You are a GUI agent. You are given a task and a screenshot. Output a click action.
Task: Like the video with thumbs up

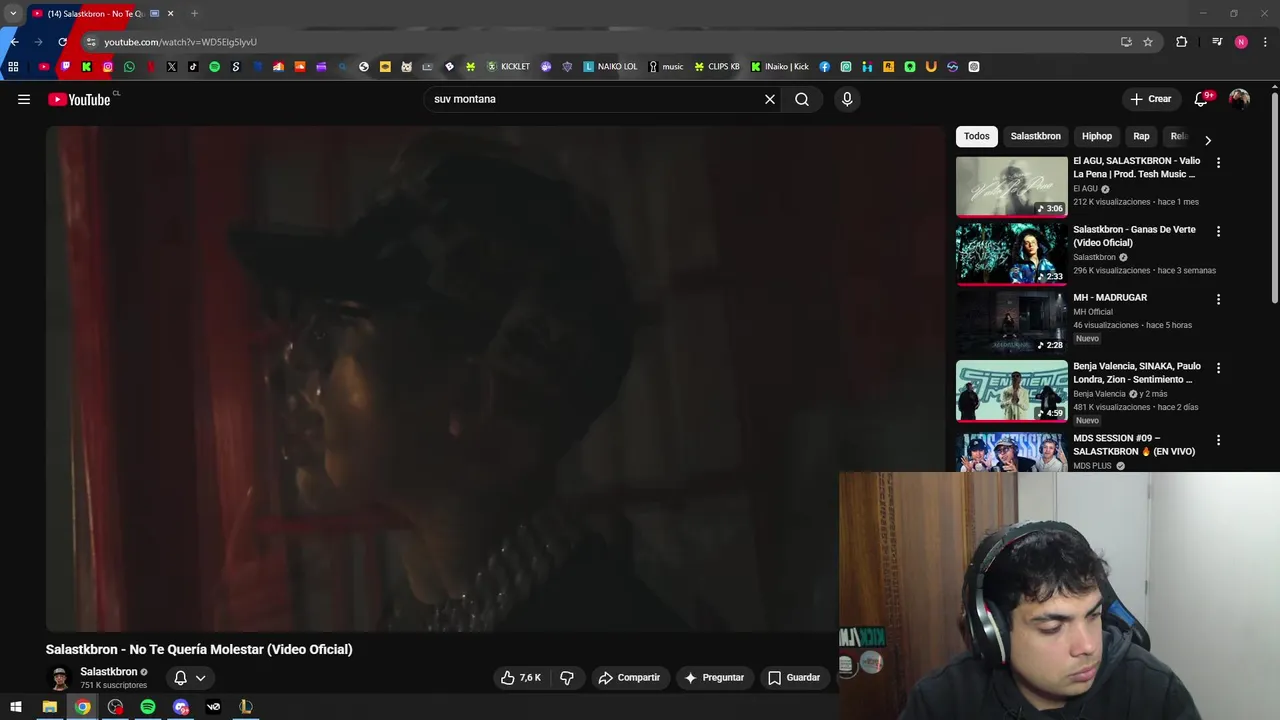coord(521,677)
